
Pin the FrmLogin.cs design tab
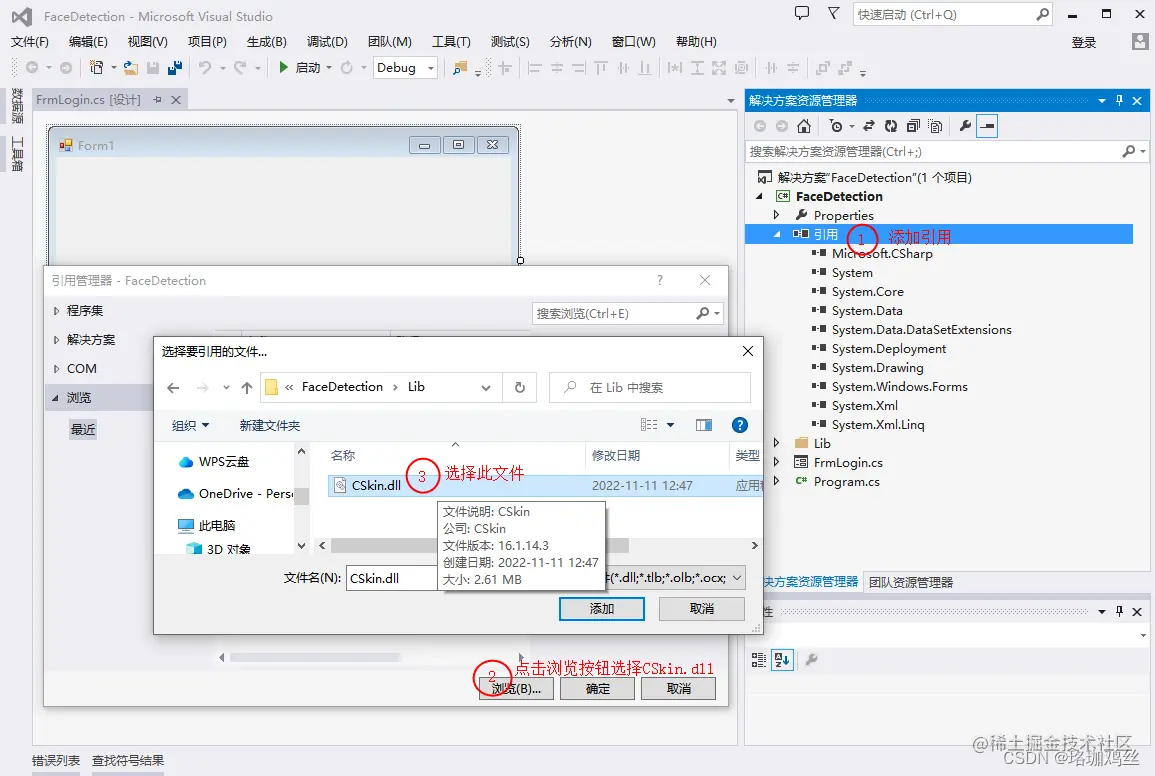pos(157,99)
